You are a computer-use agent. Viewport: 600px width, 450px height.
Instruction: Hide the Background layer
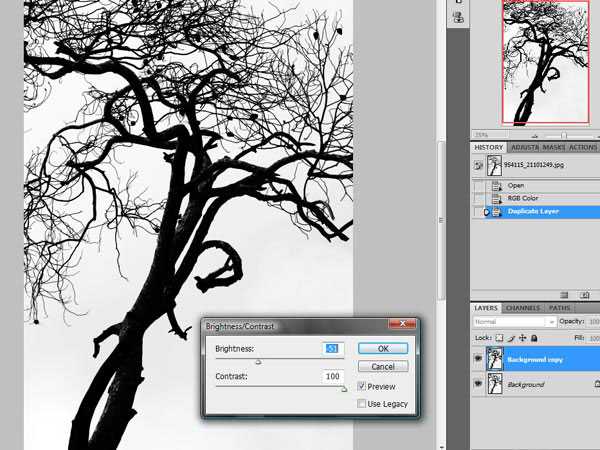pos(478,383)
